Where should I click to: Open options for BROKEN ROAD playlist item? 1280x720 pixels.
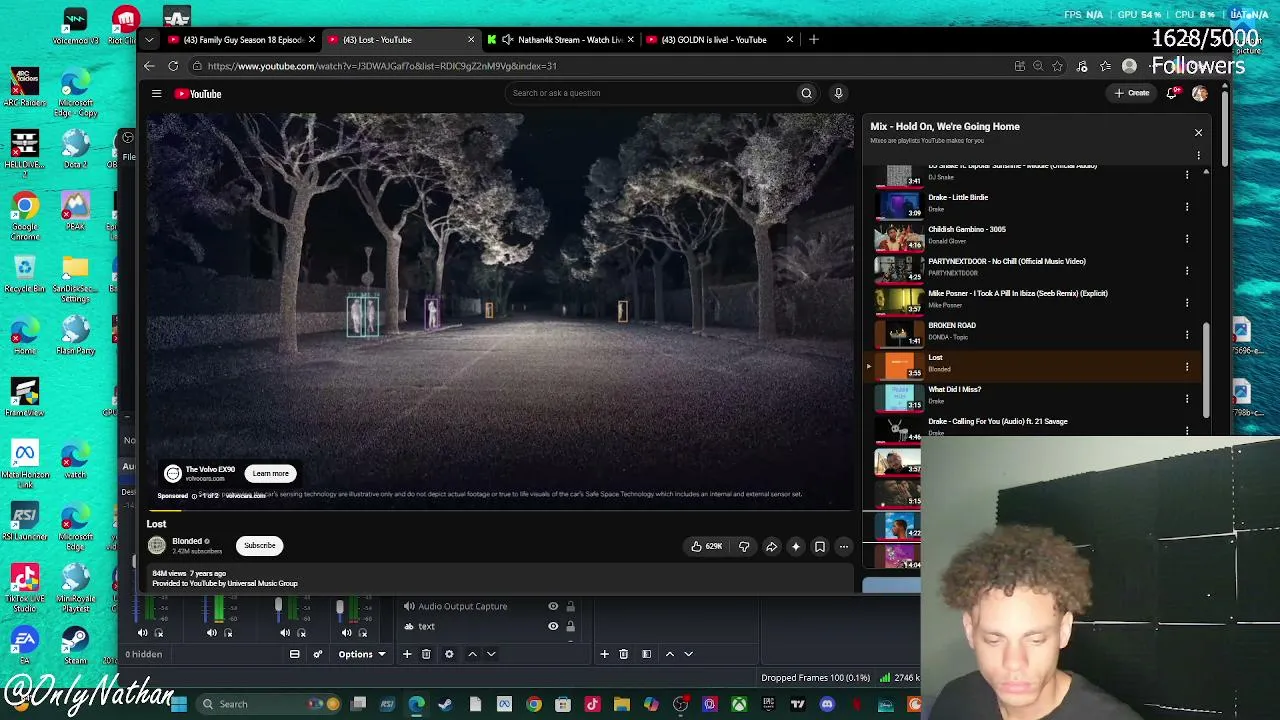pos(1187,334)
